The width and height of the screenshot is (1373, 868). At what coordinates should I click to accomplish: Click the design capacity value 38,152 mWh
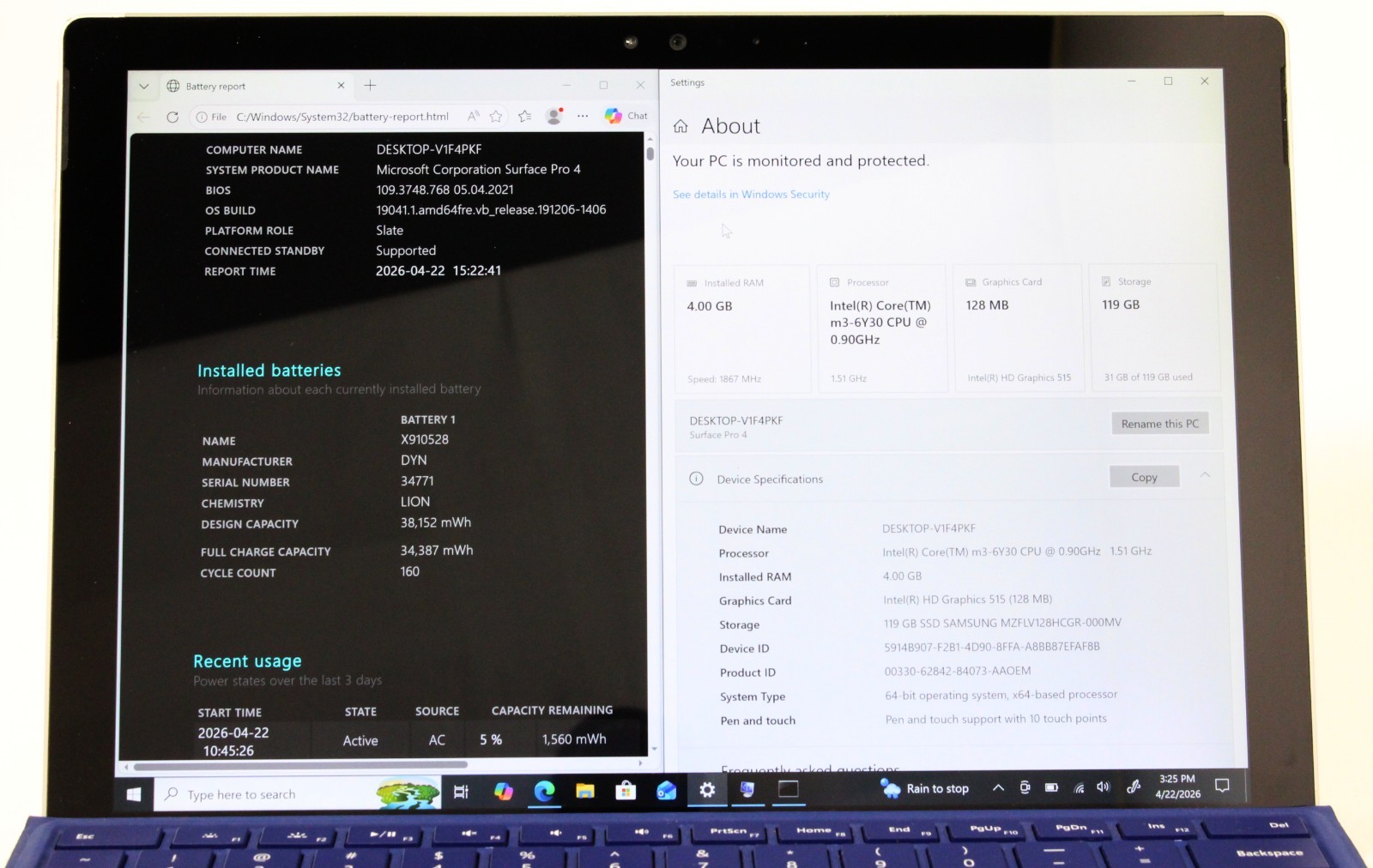436,522
